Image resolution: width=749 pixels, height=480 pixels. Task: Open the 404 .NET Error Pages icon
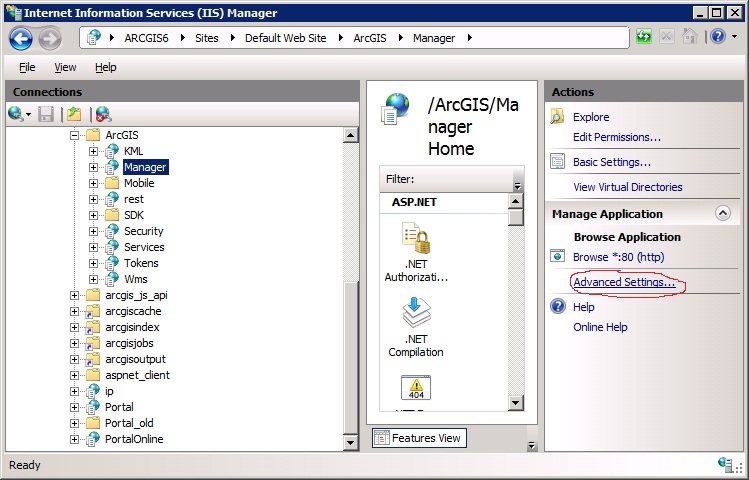[x=416, y=388]
